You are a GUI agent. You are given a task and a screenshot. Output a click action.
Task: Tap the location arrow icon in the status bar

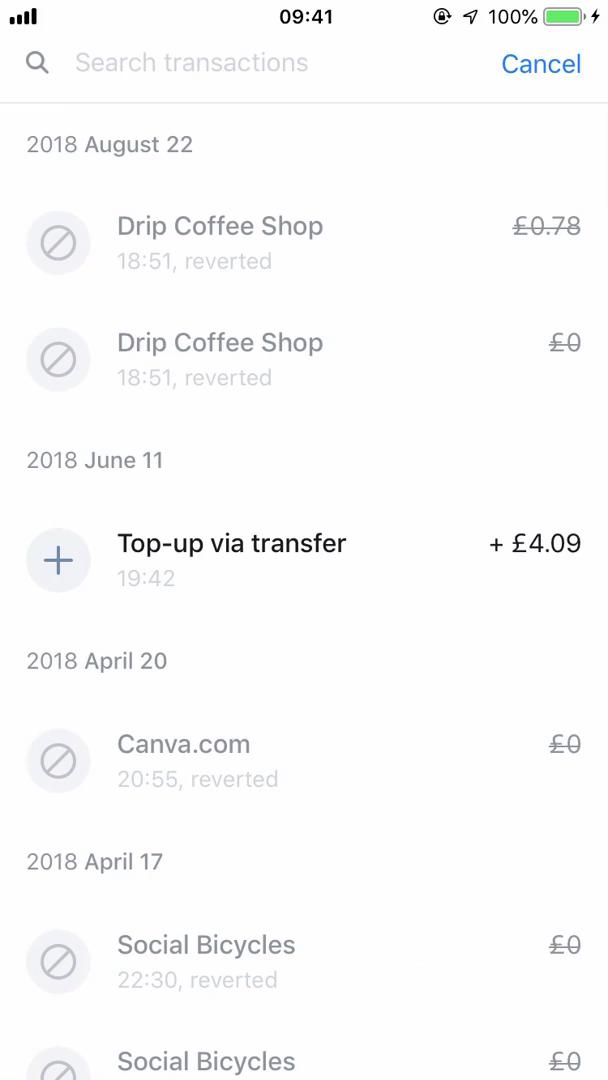(470, 16)
